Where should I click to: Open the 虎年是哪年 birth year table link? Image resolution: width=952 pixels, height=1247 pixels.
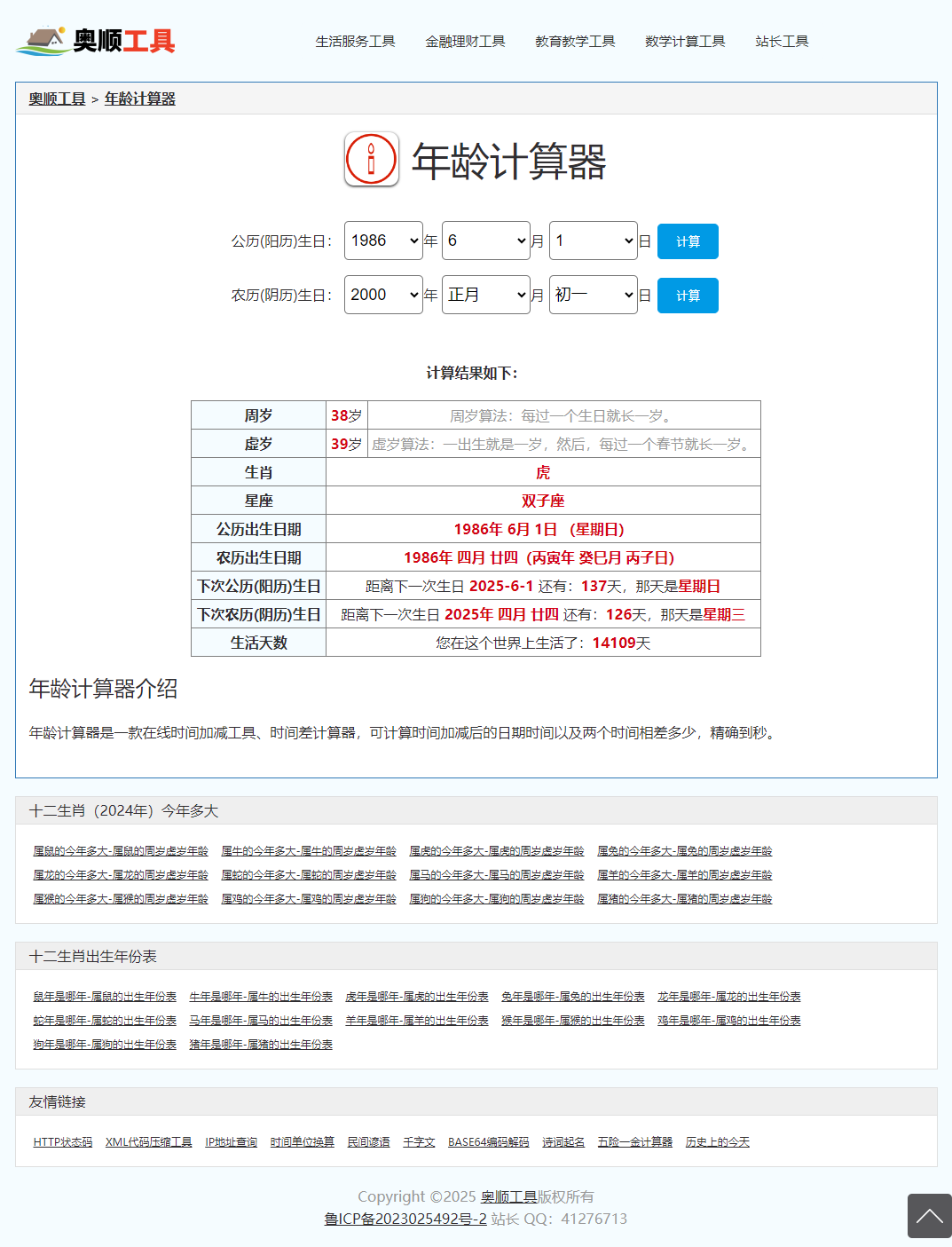point(417,997)
